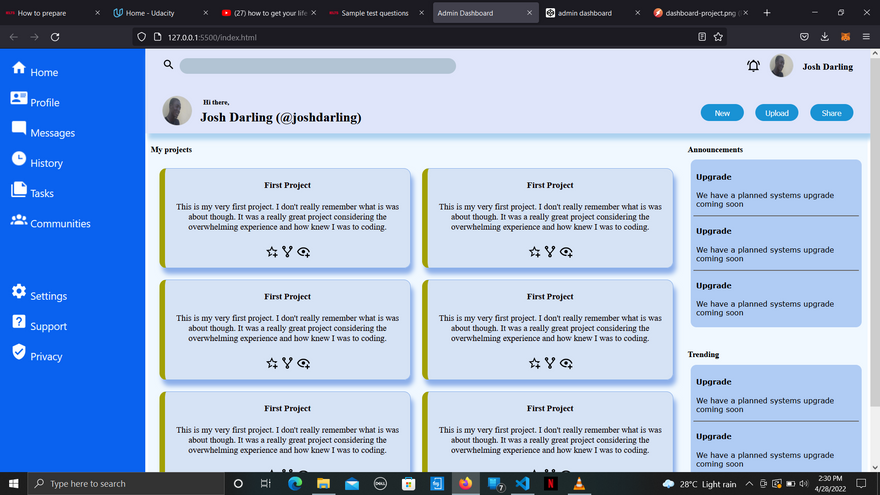The image size is (880, 495).
Task: Click the search magnifier icon
Action: tap(168, 65)
